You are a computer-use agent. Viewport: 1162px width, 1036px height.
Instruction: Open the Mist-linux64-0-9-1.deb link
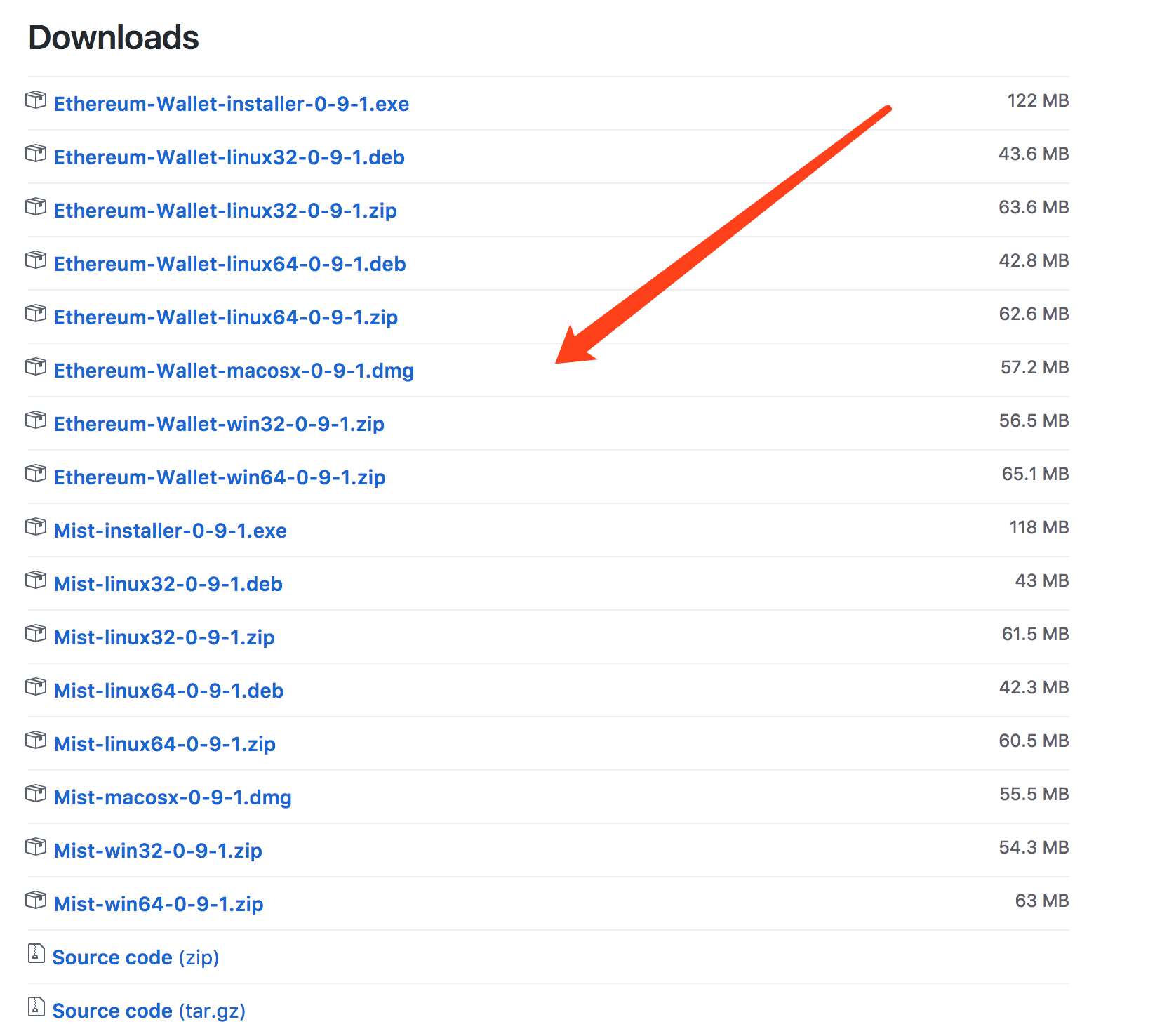pos(169,691)
